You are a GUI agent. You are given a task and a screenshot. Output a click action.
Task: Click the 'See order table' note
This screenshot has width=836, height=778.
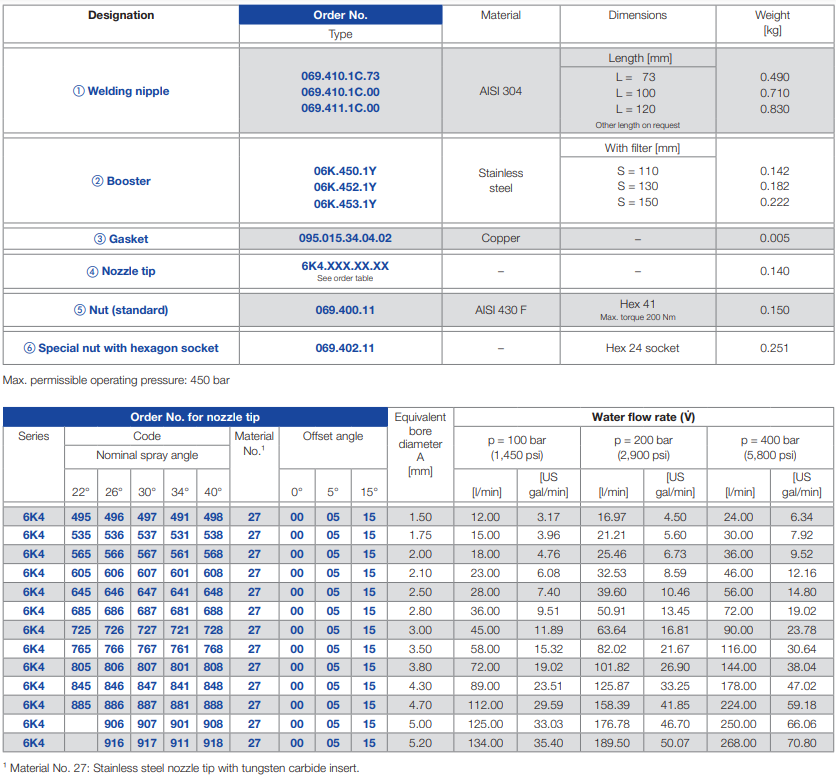(x=345, y=278)
